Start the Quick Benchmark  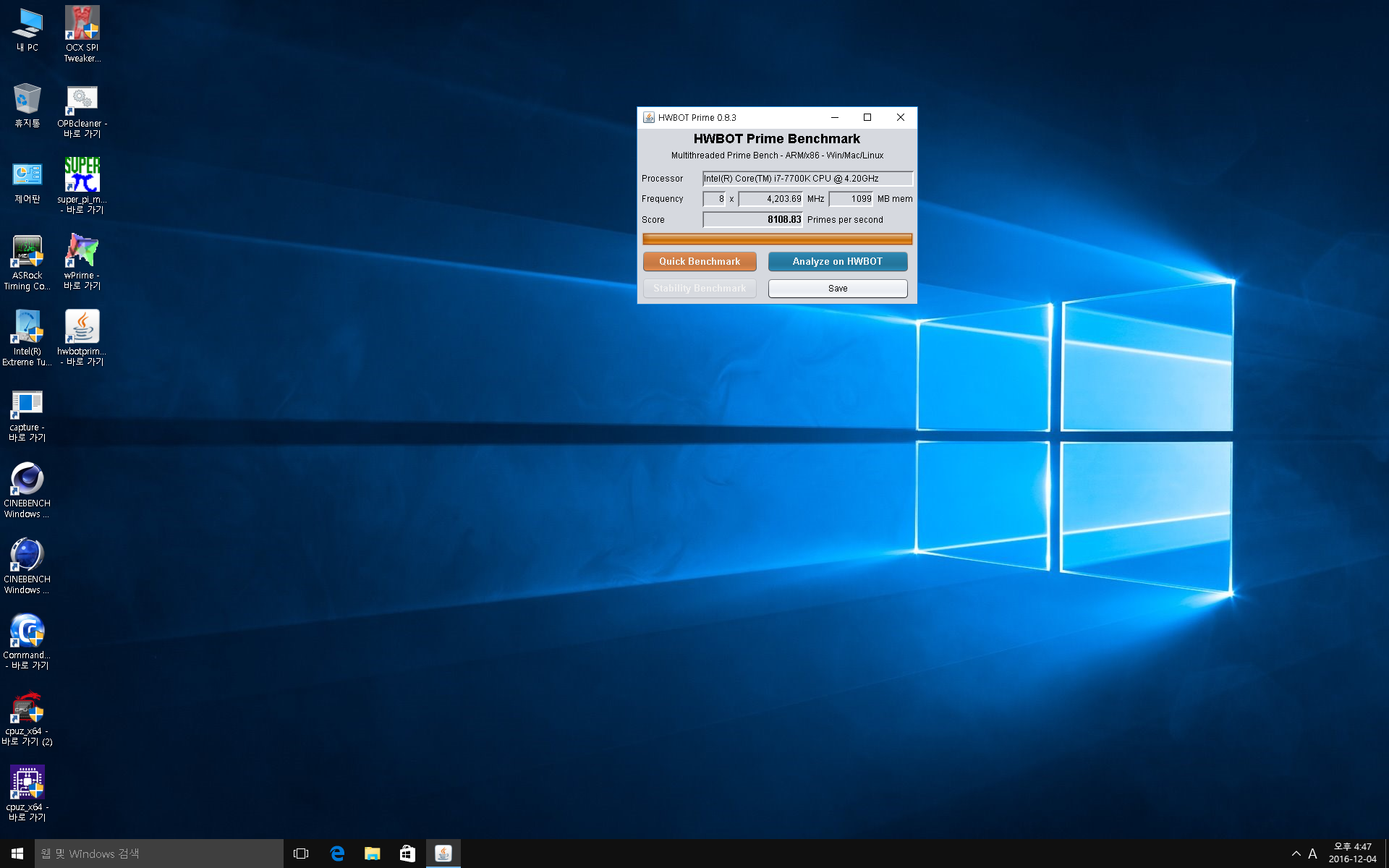click(700, 261)
